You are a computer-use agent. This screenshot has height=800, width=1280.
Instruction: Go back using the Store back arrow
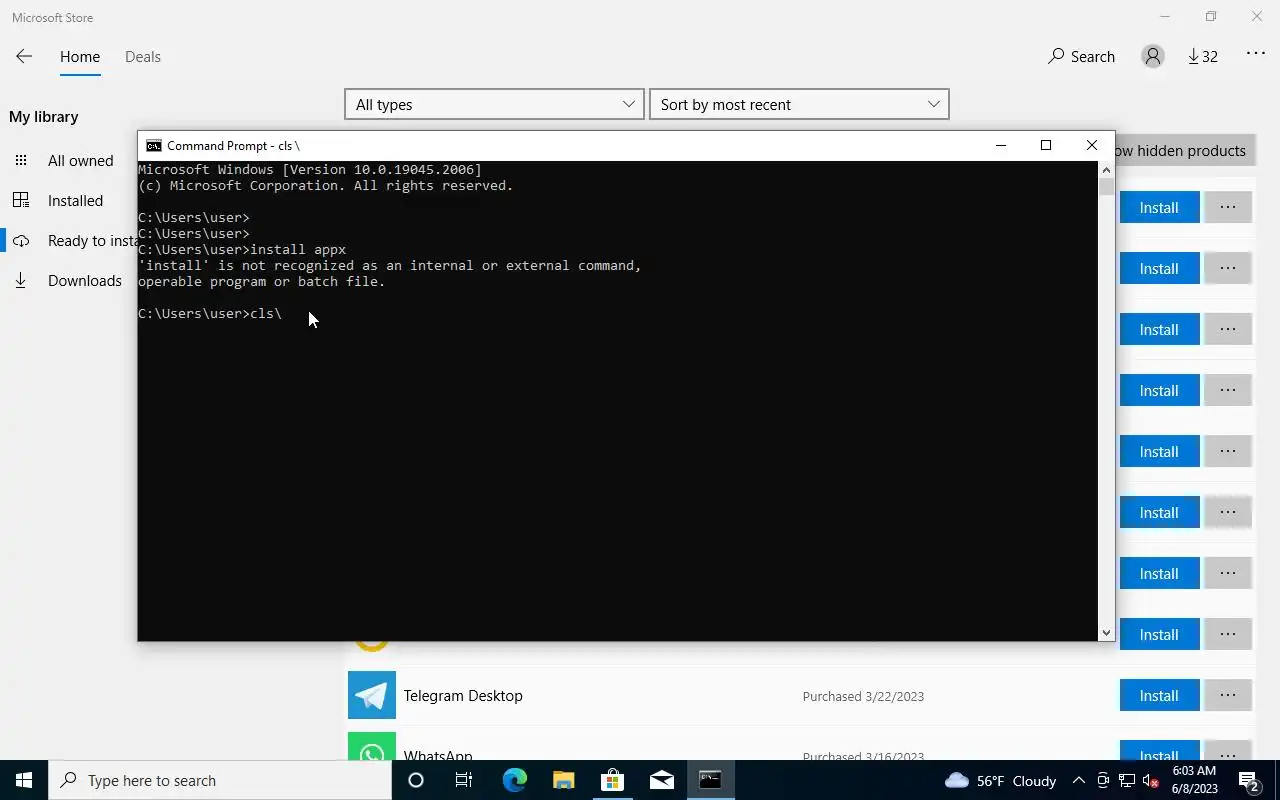pos(24,57)
